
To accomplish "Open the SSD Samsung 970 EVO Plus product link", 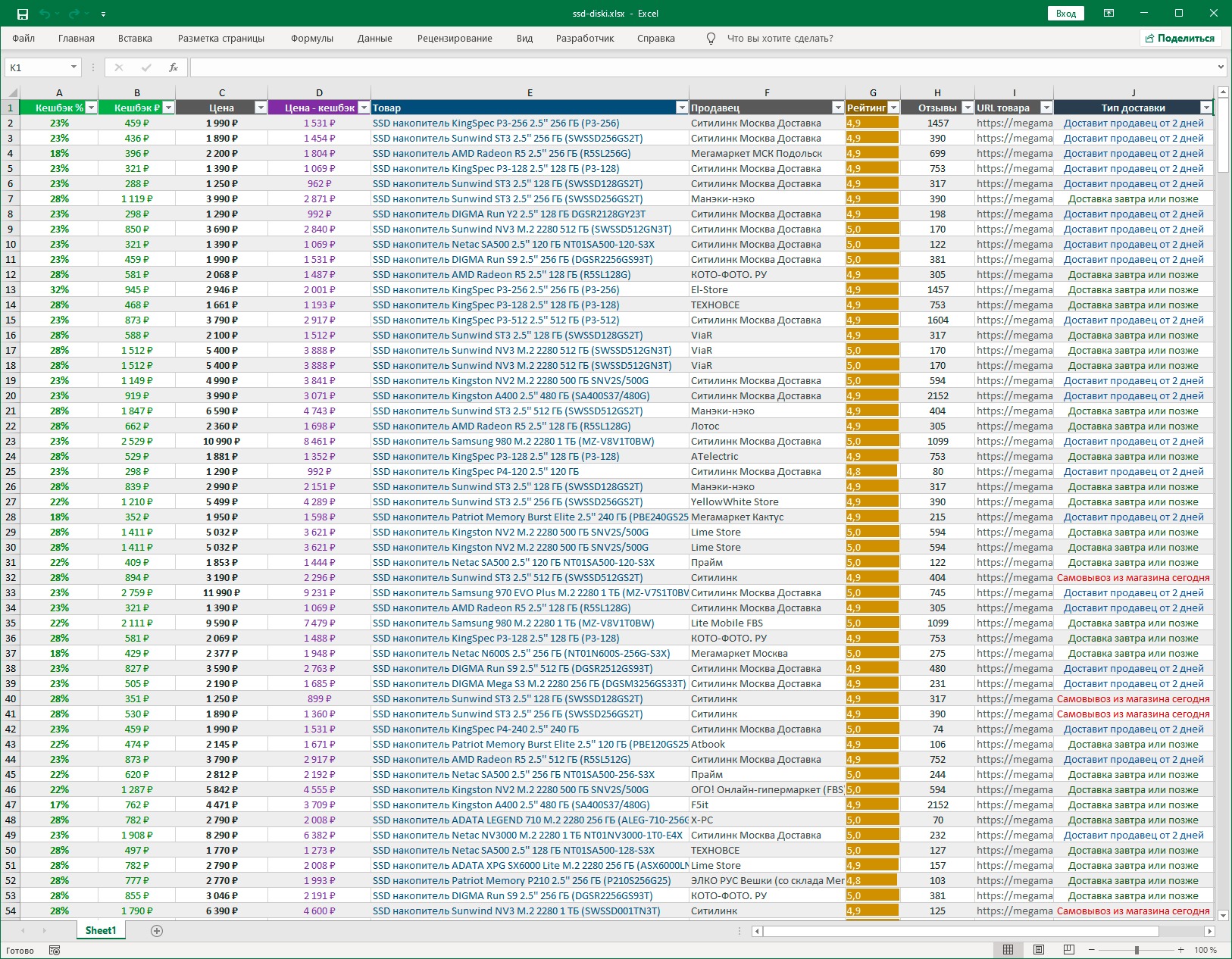I will tap(530, 592).
